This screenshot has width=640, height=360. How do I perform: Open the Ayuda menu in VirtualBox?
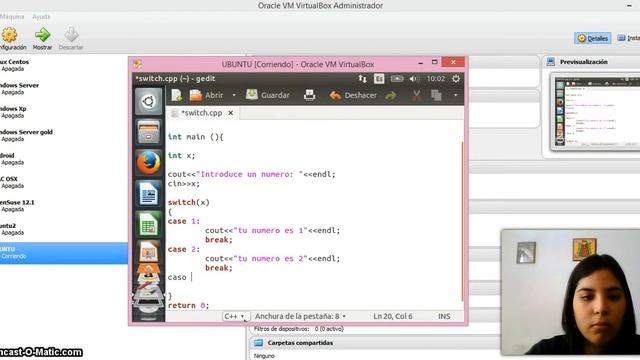point(41,17)
